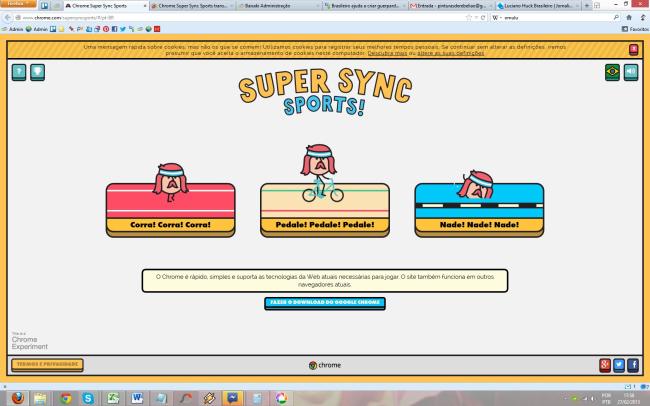Open Skype from the taskbar

(88, 398)
